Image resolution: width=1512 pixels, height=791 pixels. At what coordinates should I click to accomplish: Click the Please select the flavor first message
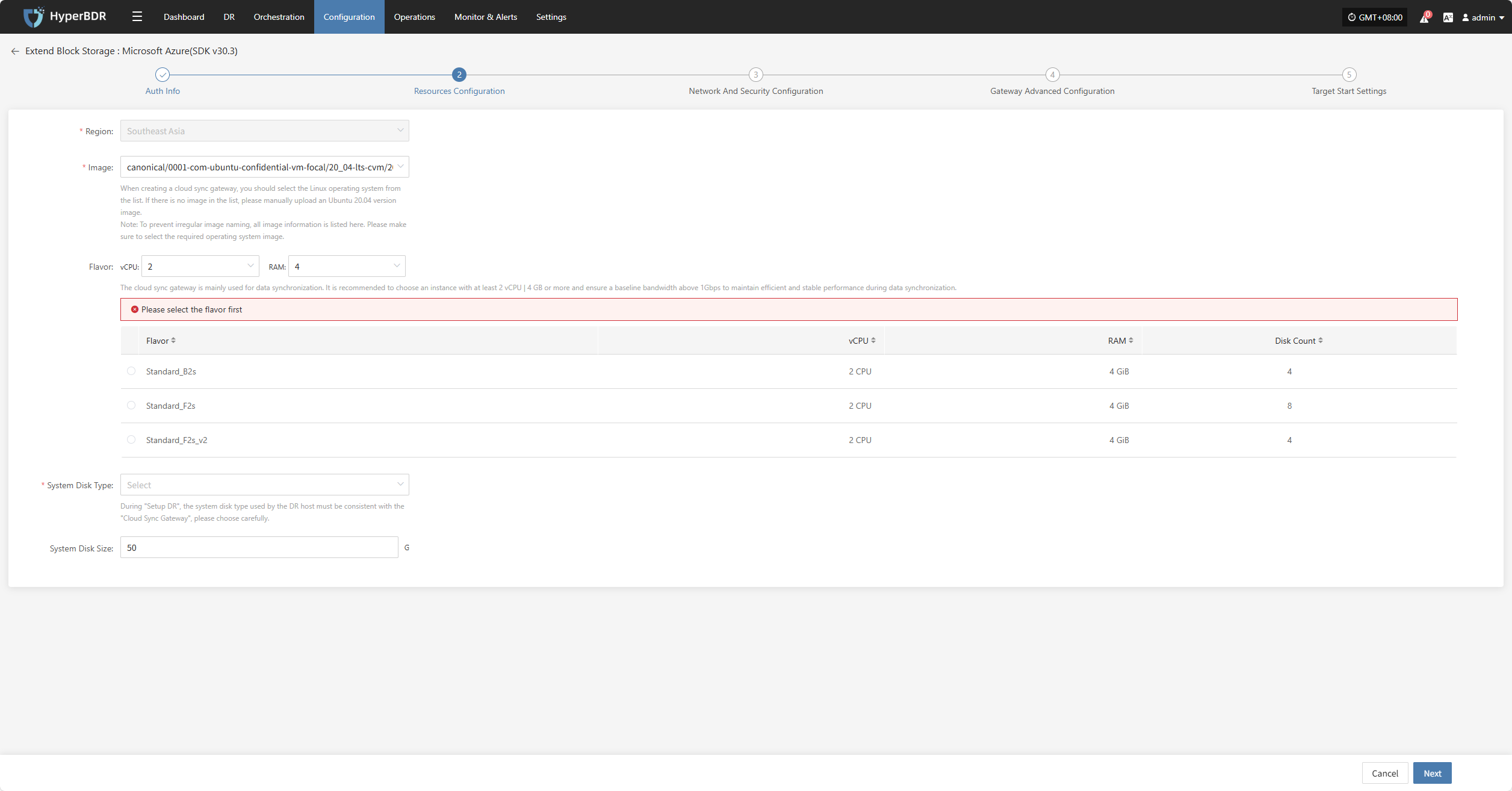191,309
